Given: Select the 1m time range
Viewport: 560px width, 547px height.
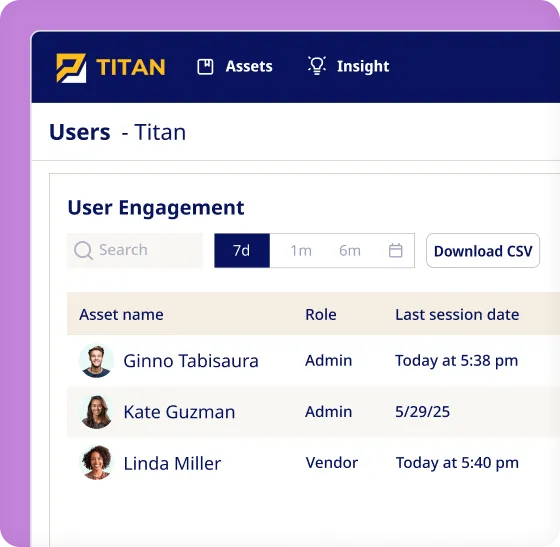Looking at the screenshot, I should [301, 251].
